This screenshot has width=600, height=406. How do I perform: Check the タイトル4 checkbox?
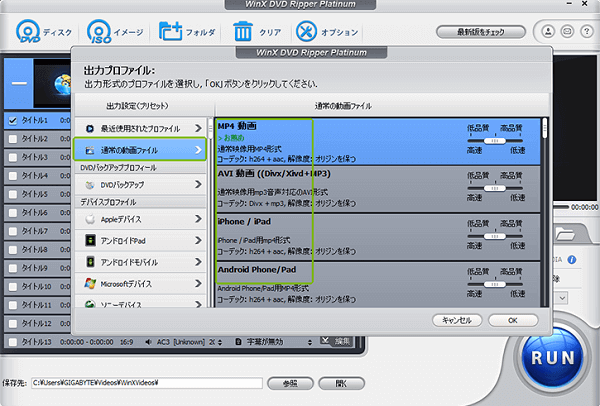(13, 176)
